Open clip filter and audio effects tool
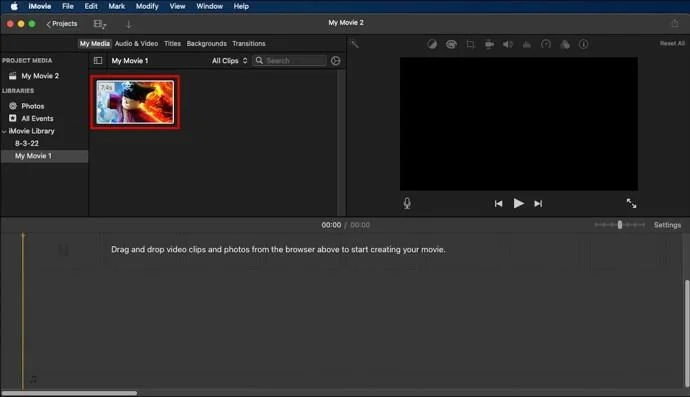 point(565,44)
